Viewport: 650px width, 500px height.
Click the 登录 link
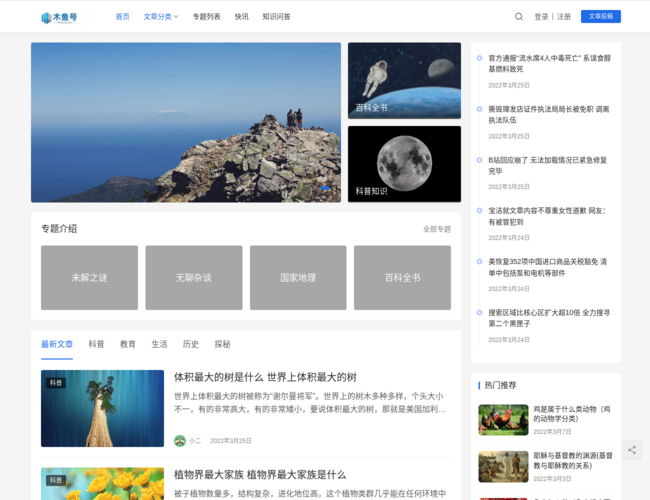(541, 17)
